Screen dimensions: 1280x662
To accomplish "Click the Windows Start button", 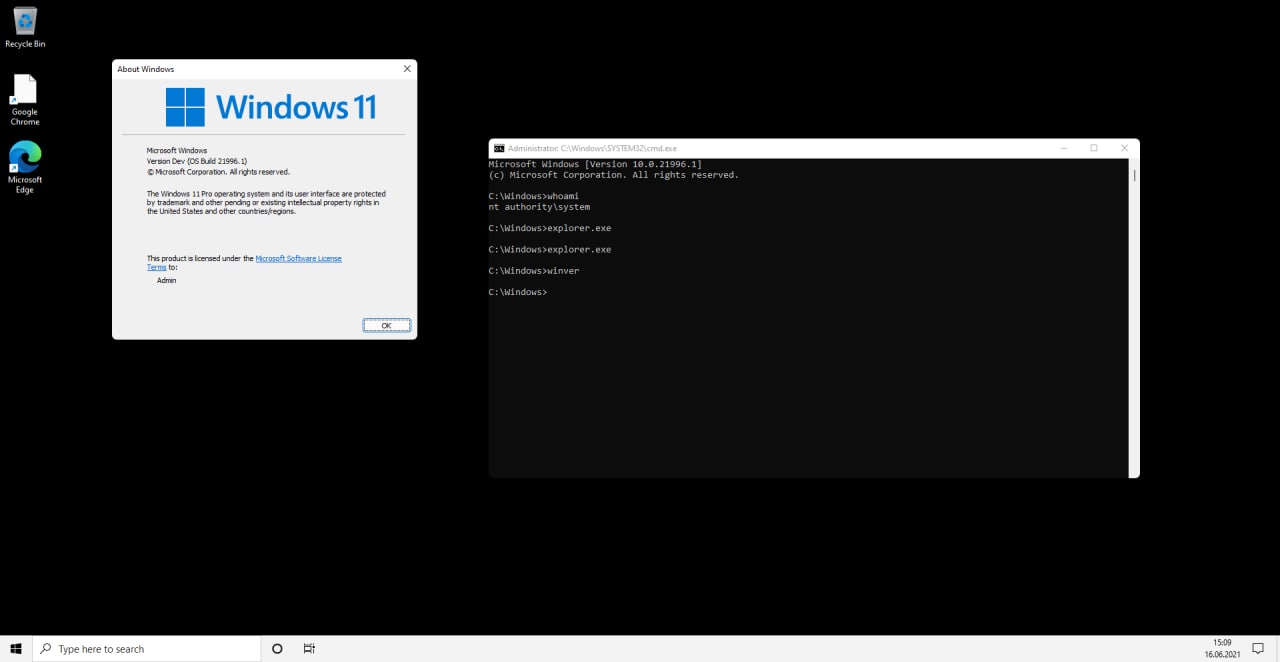I will click(16, 649).
